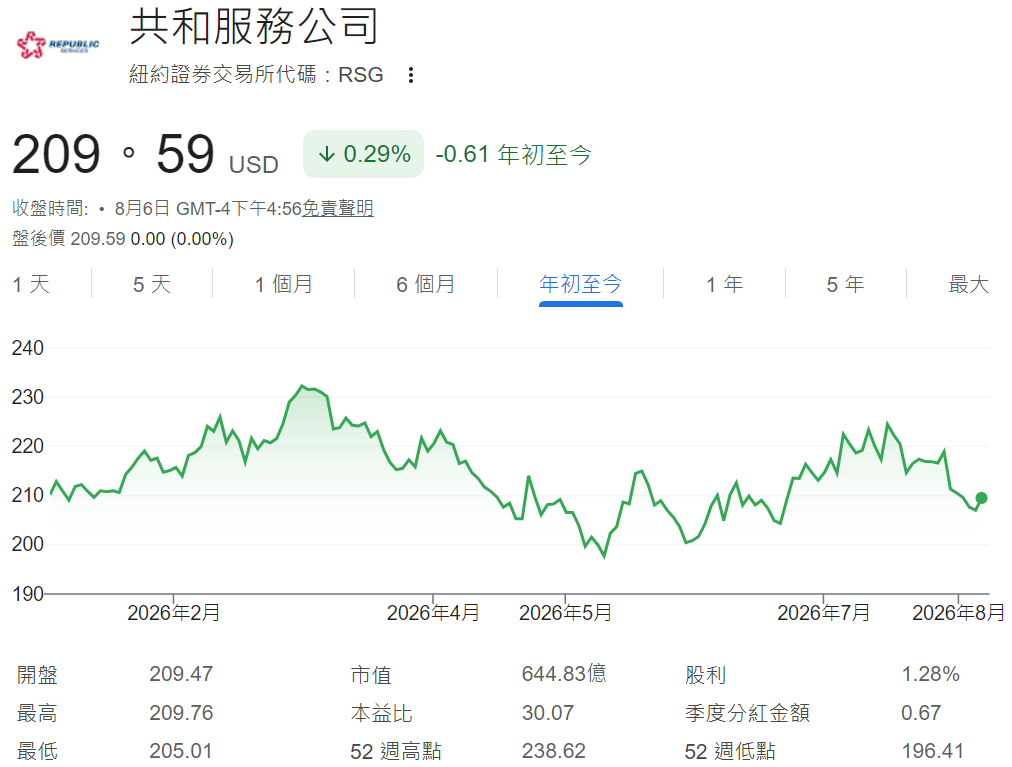
Task: Click the 本益比 label
Action: coord(381,713)
